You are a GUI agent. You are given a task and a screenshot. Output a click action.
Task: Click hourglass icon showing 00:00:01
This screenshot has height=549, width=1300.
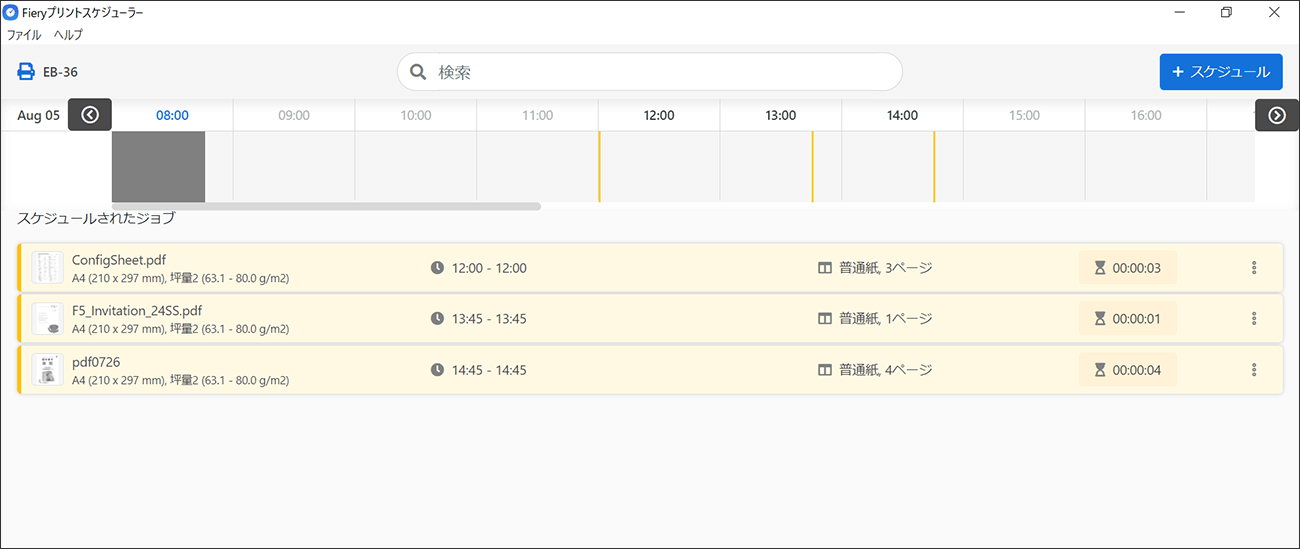pyautogui.click(x=1100, y=319)
